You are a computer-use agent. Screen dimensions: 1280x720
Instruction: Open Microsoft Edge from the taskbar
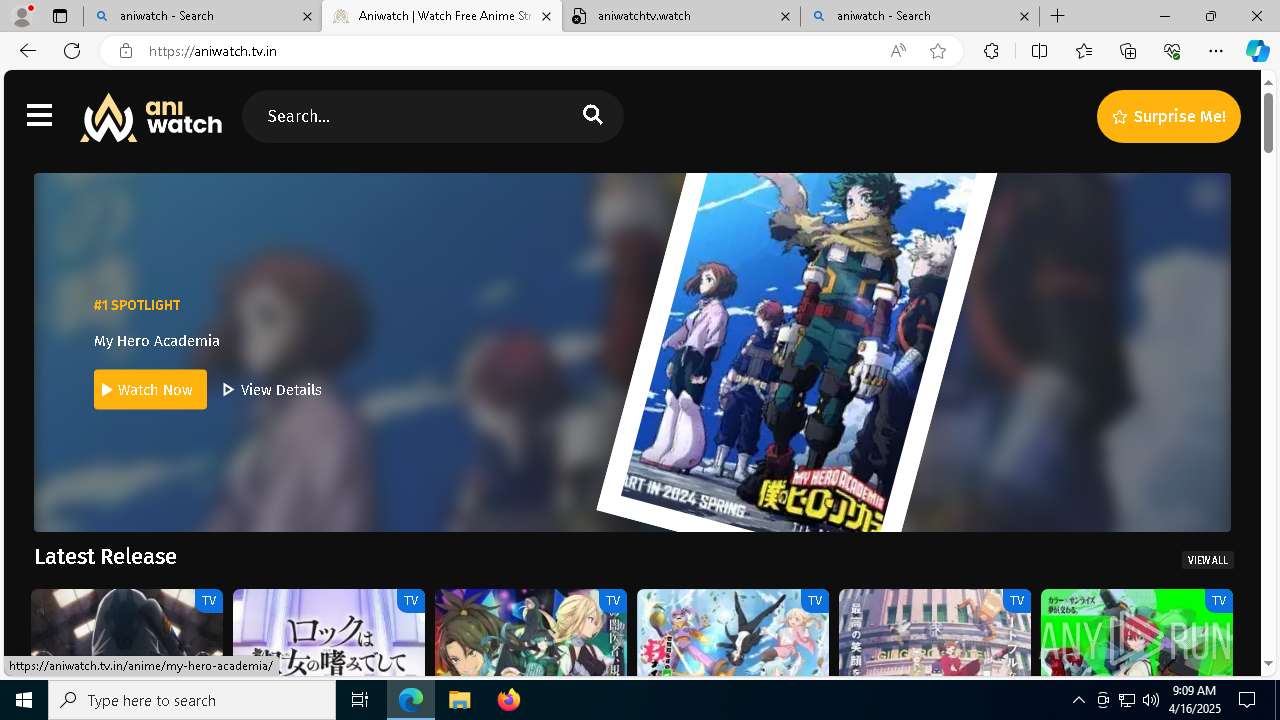411,700
